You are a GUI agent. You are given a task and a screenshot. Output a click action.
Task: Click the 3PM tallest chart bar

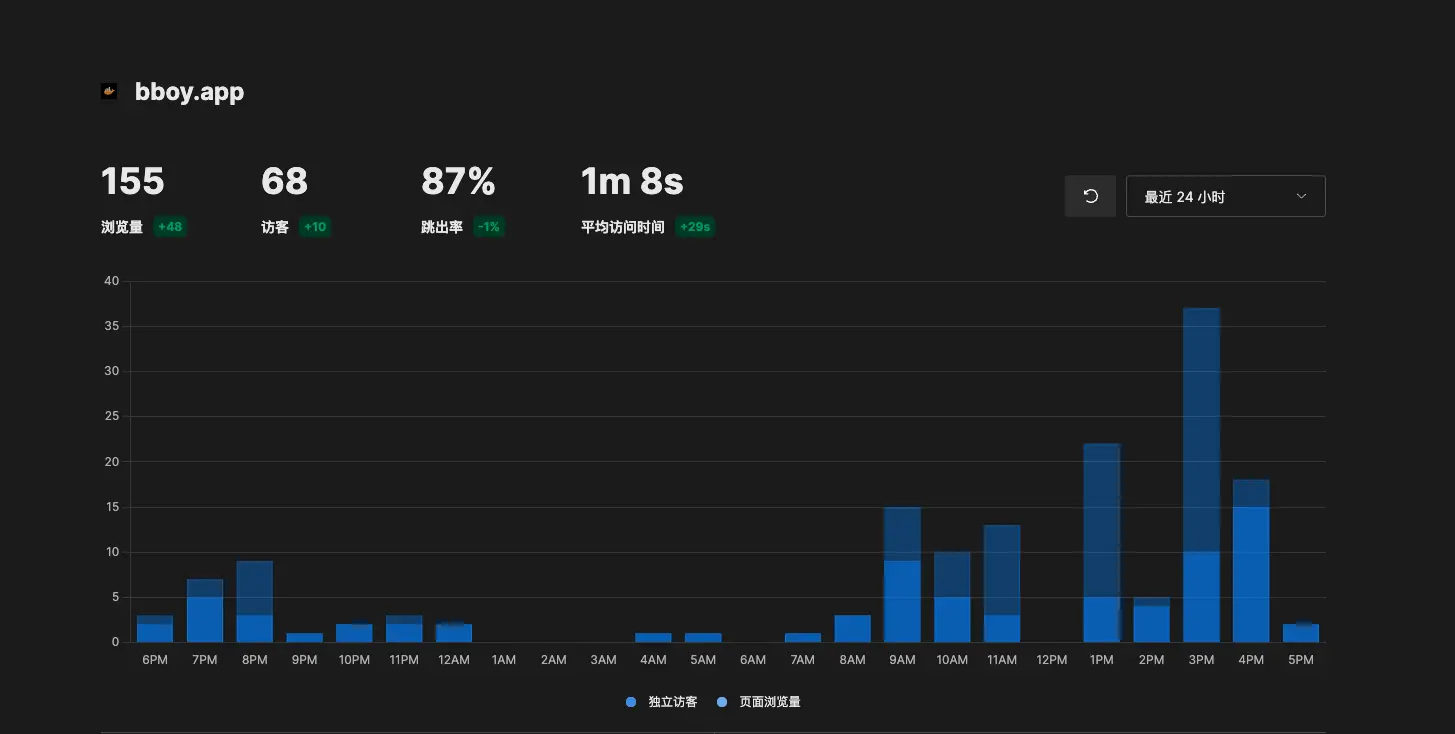1201,475
